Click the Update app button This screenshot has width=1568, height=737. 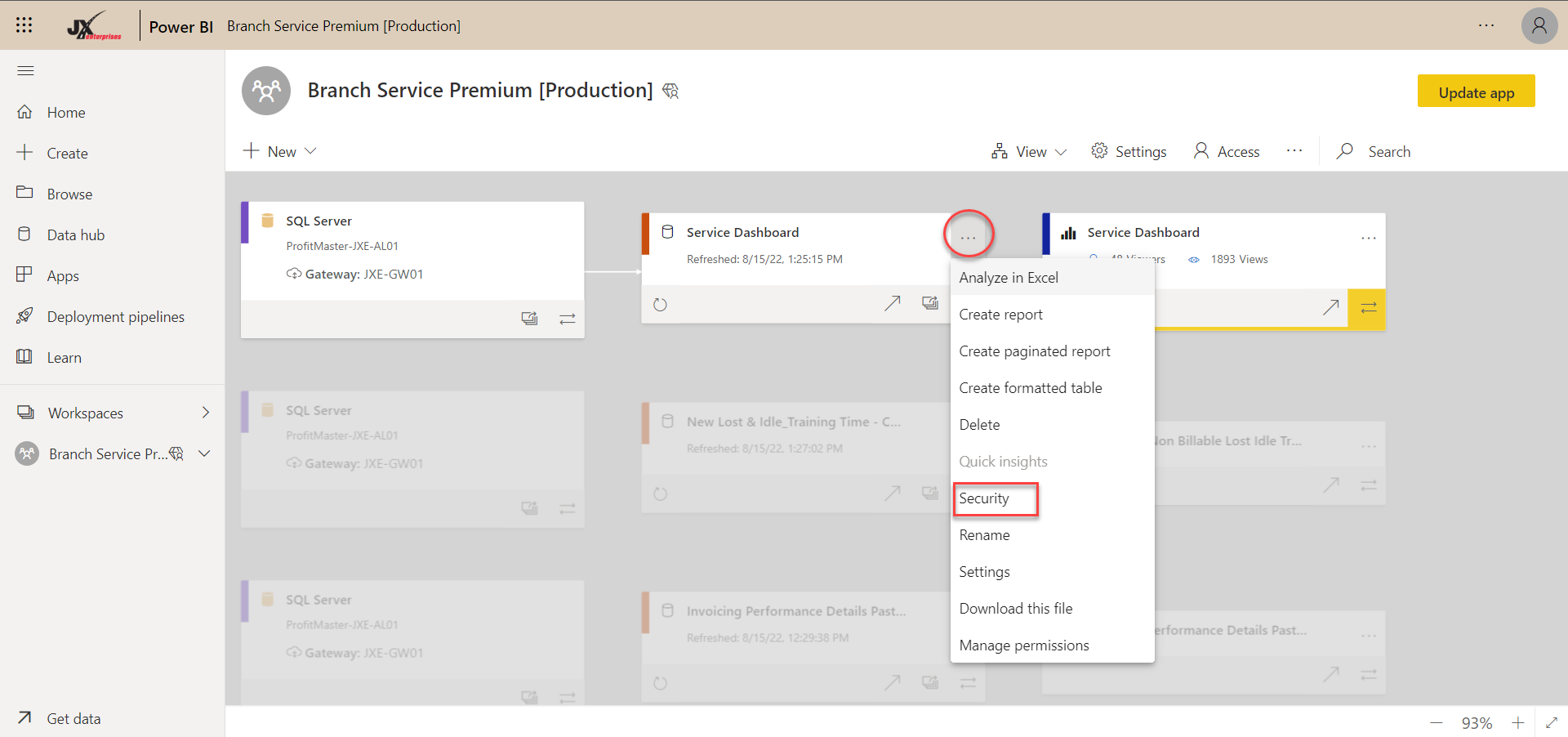pos(1476,92)
